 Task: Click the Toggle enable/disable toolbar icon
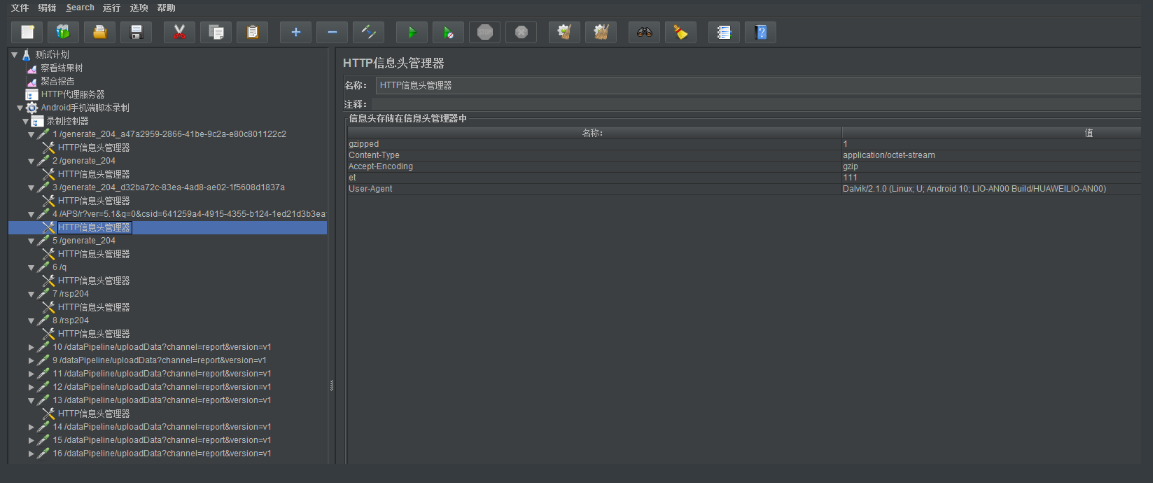[368, 32]
